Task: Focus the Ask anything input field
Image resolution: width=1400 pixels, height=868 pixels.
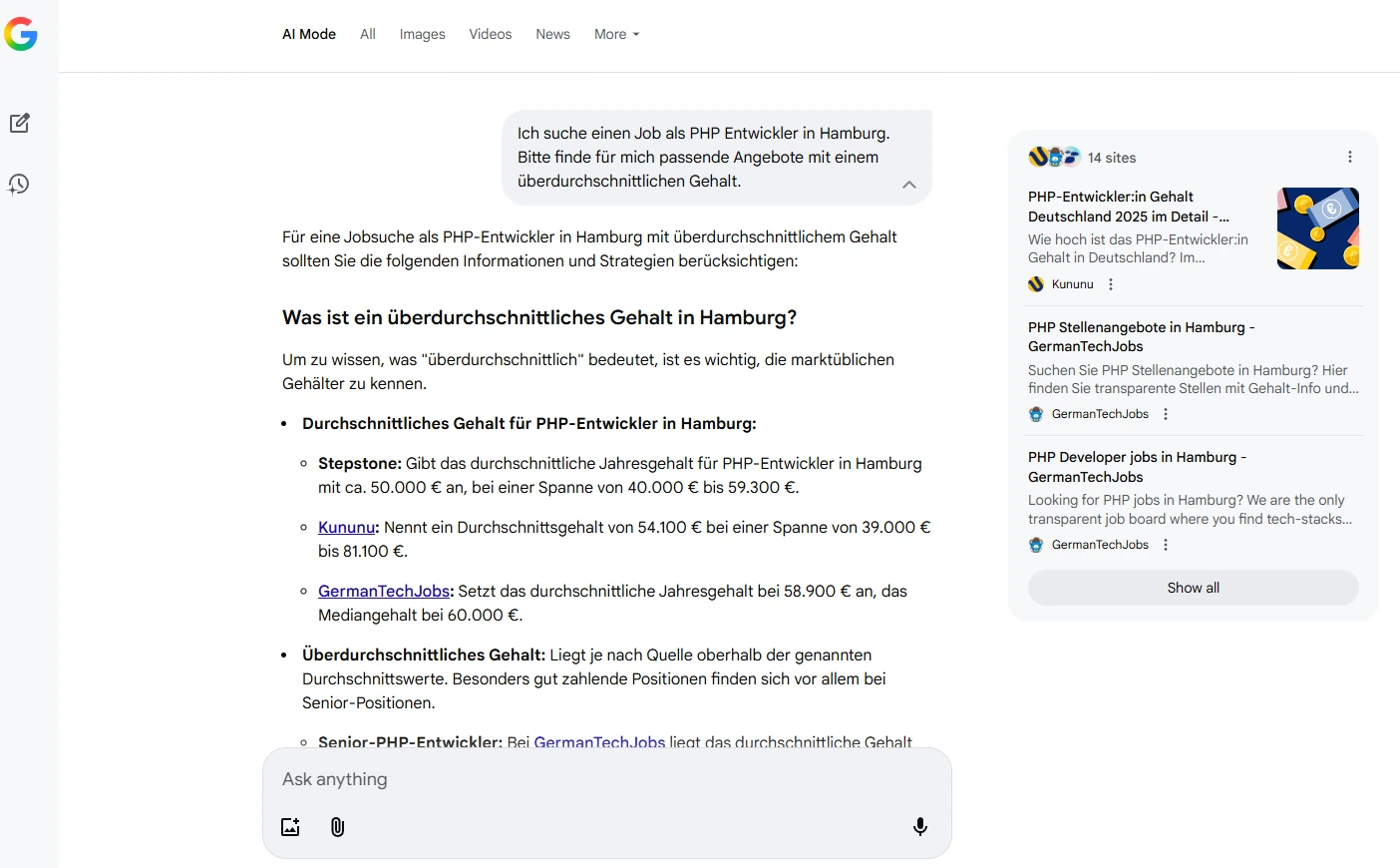Action: tap(598, 779)
